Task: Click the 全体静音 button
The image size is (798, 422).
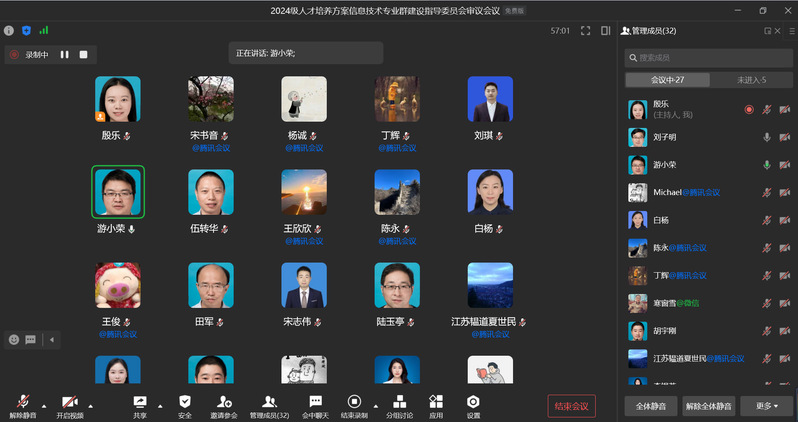Action: [x=651, y=406]
